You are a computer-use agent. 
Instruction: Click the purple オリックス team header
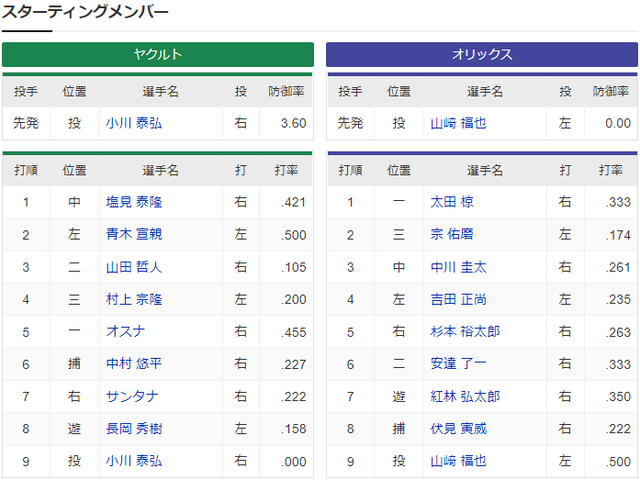(482, 54)
